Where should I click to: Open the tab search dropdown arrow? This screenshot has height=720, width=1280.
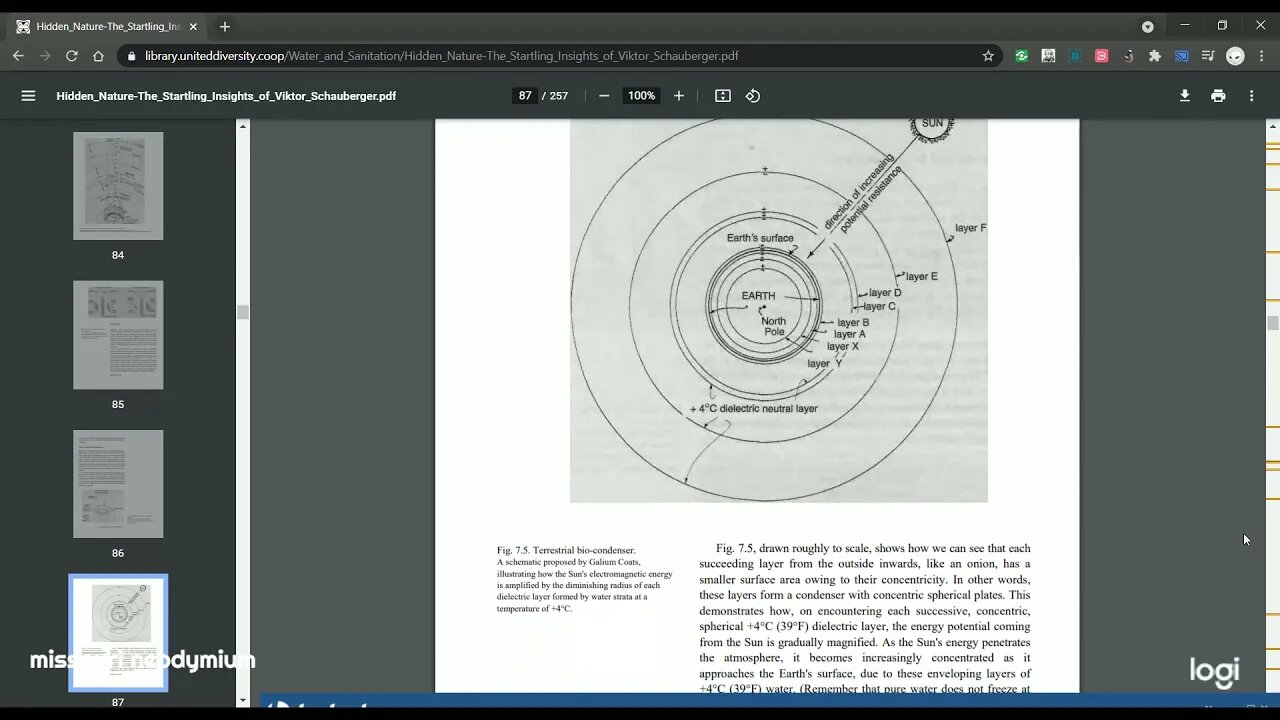[1147, 27]
